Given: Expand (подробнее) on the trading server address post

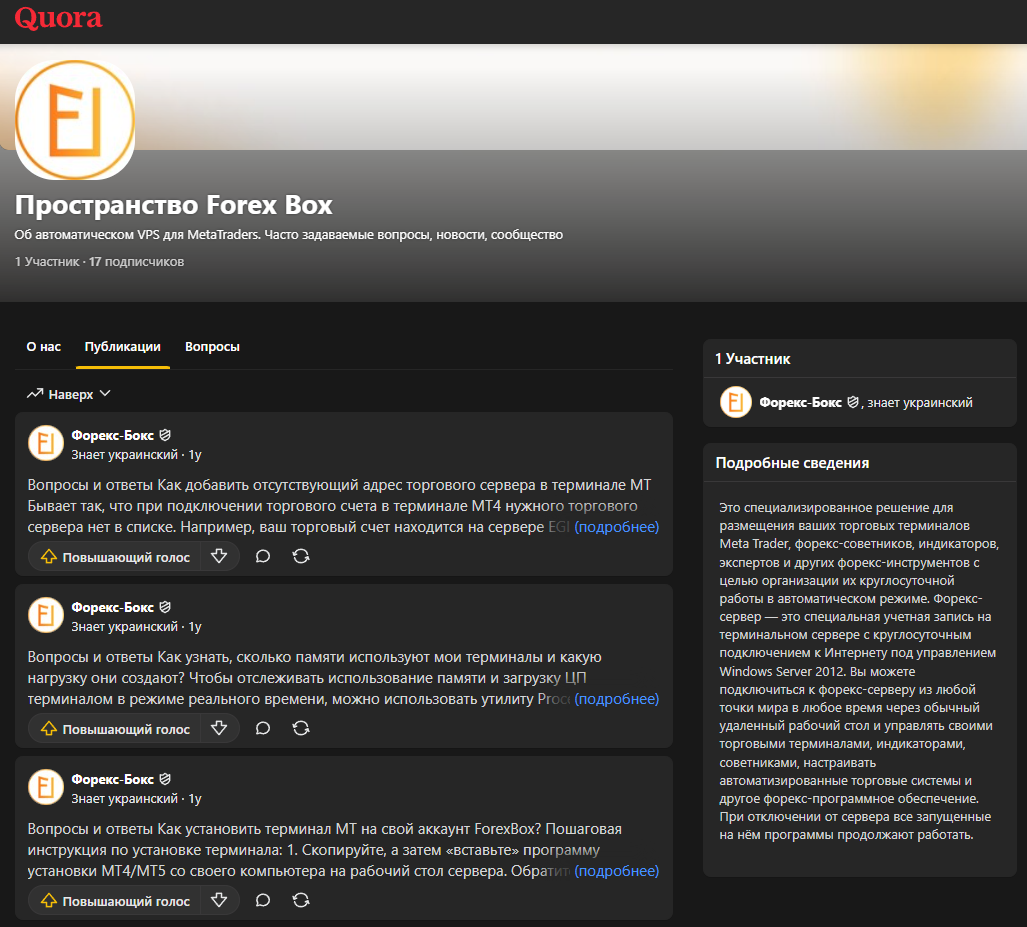Looking at the screenshot, I should point(616,527).
